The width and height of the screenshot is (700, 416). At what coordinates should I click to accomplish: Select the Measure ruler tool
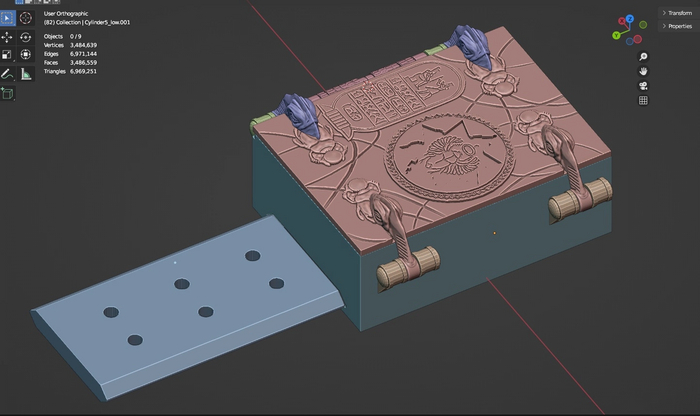tap(25, 74)
